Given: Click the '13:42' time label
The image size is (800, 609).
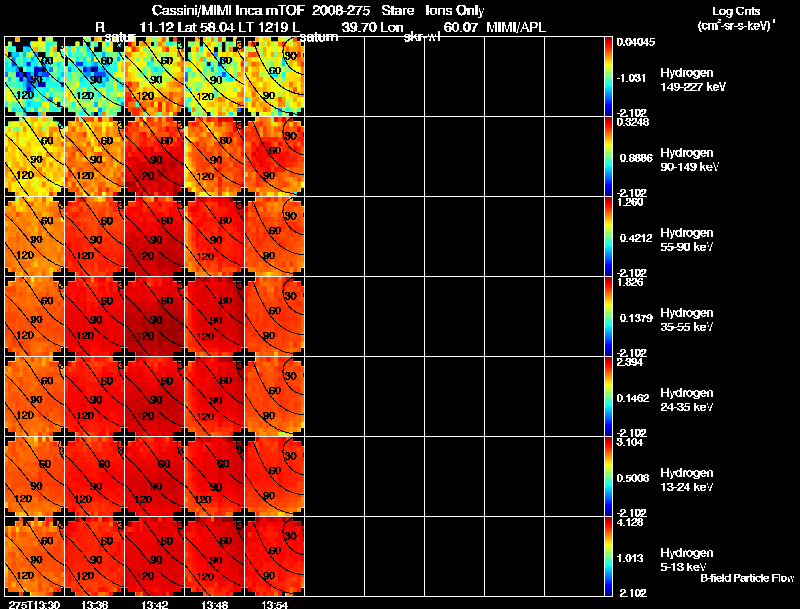Looking at the screenshot, I should 155,604.
